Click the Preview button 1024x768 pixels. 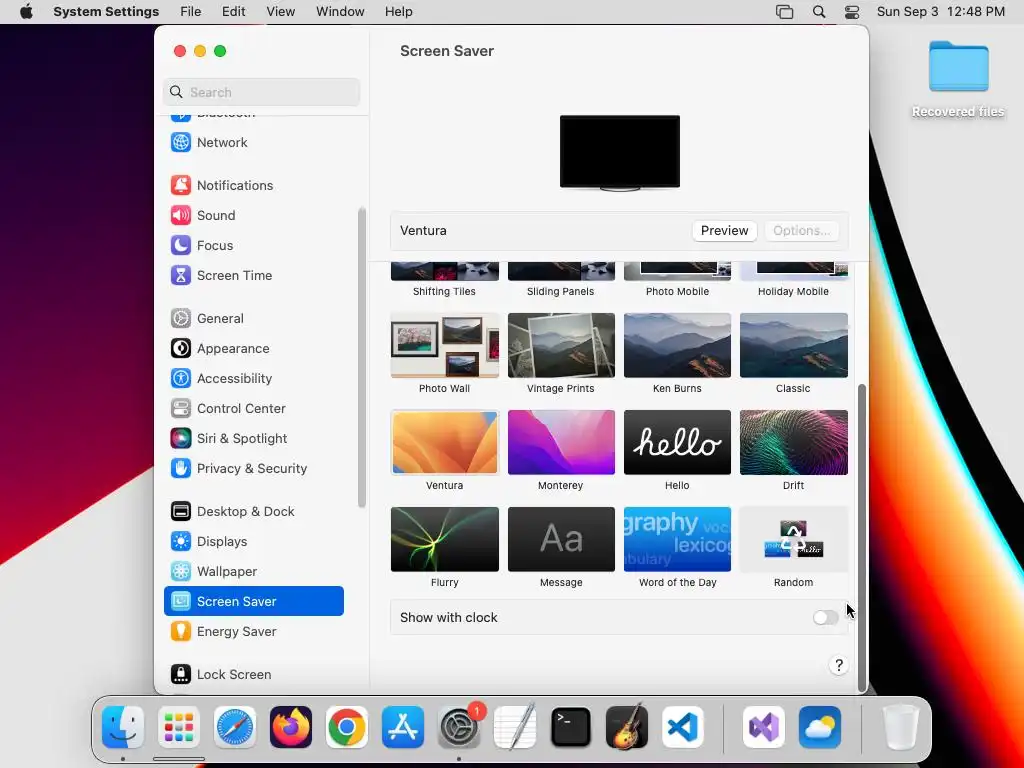pos(724,231)
